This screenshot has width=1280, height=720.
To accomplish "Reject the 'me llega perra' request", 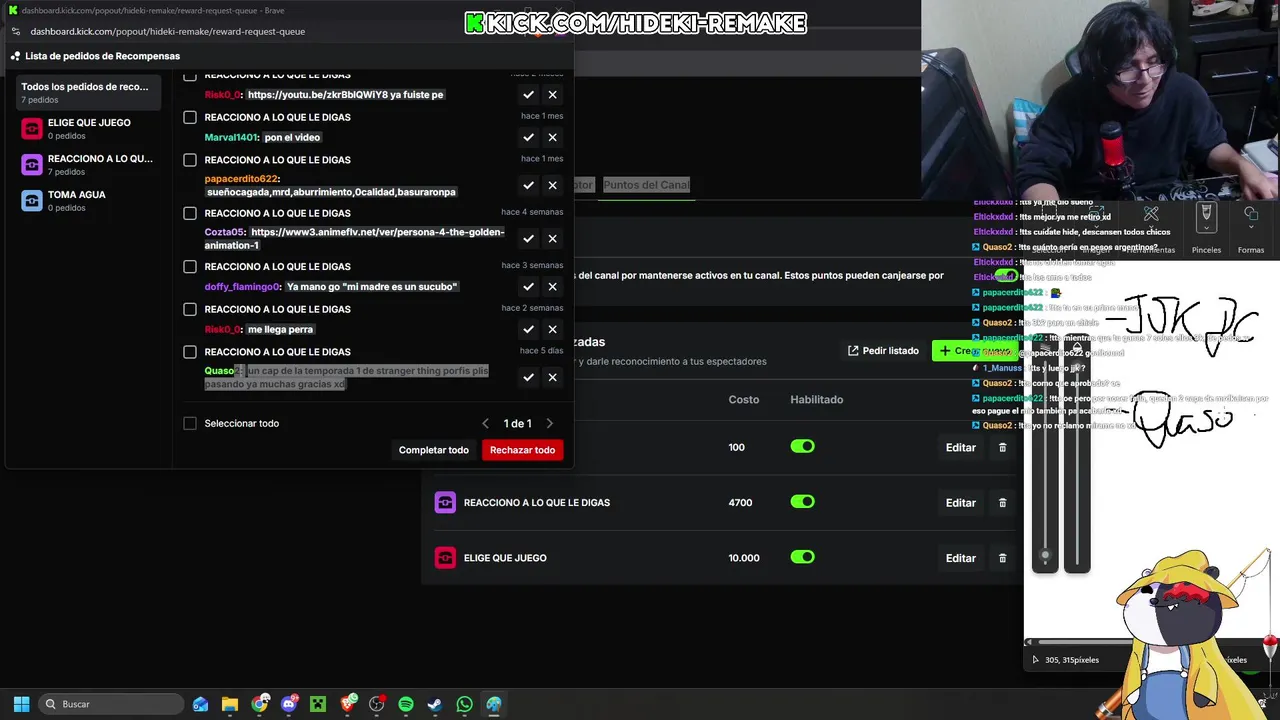I will (552, 329).
